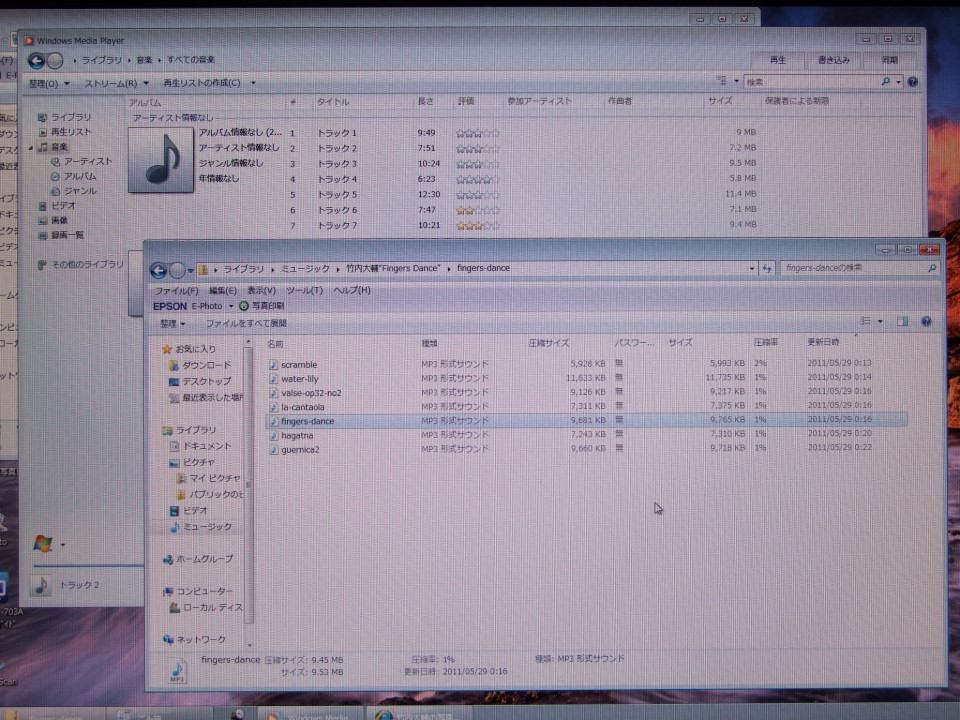The image size is (960, 720).
Task: Go back in the Explorer window
Action: click(x=159, y=271)
